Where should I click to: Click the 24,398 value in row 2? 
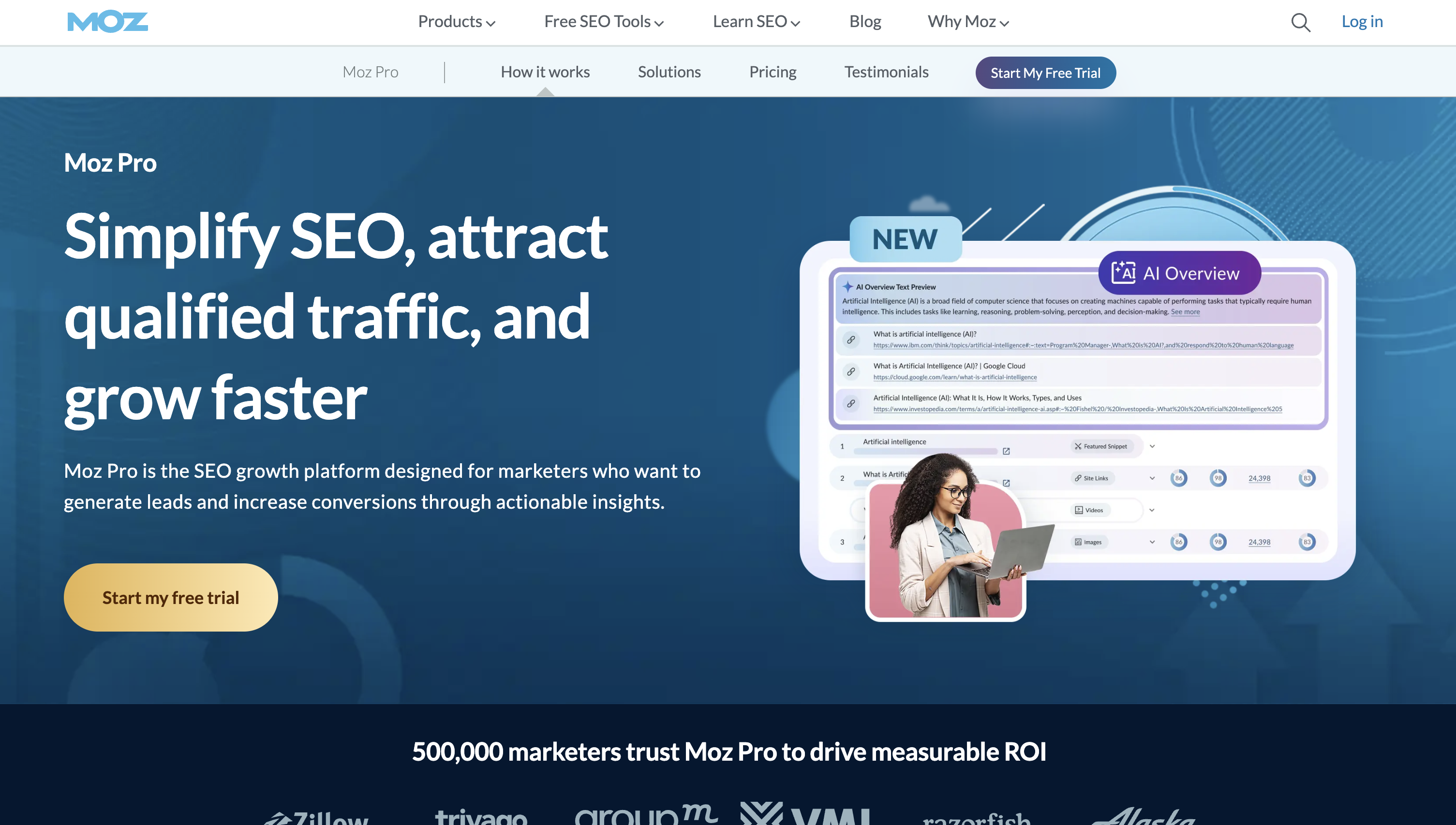pos(1259,478)
